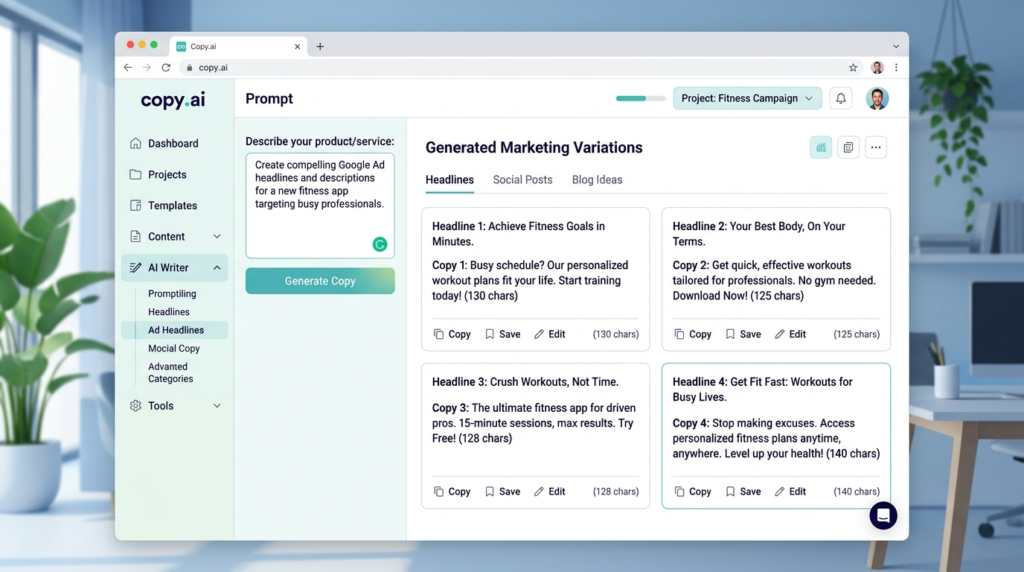This screenshot has width=1024, height=572.
Task: Select Promptling in AI Writer submenu
Action: click(x=172, y=294)
